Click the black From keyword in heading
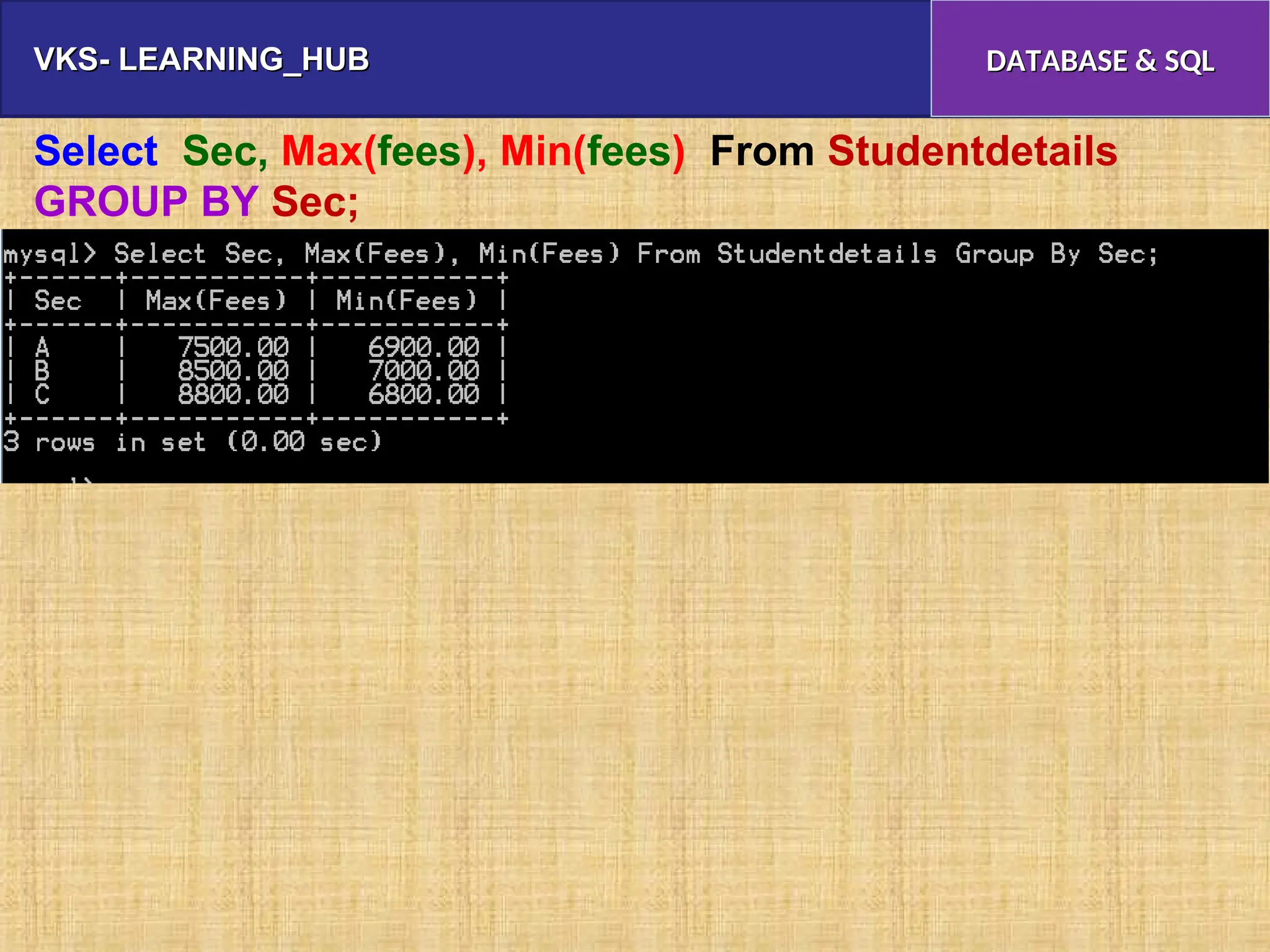1270x952 pixels. [x=762, y=152]
